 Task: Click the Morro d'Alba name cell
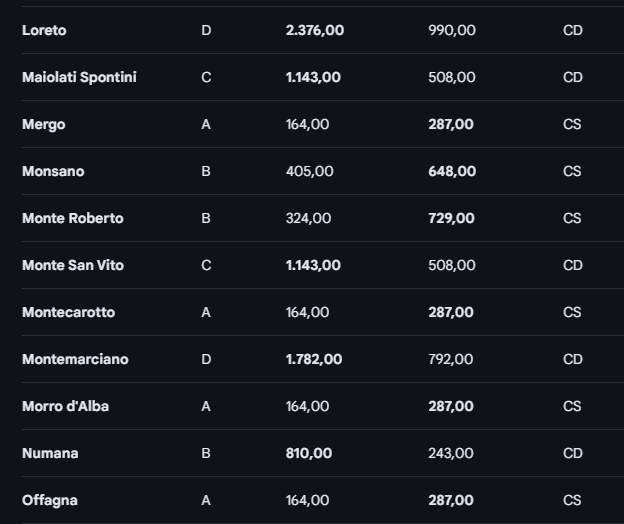65,406
